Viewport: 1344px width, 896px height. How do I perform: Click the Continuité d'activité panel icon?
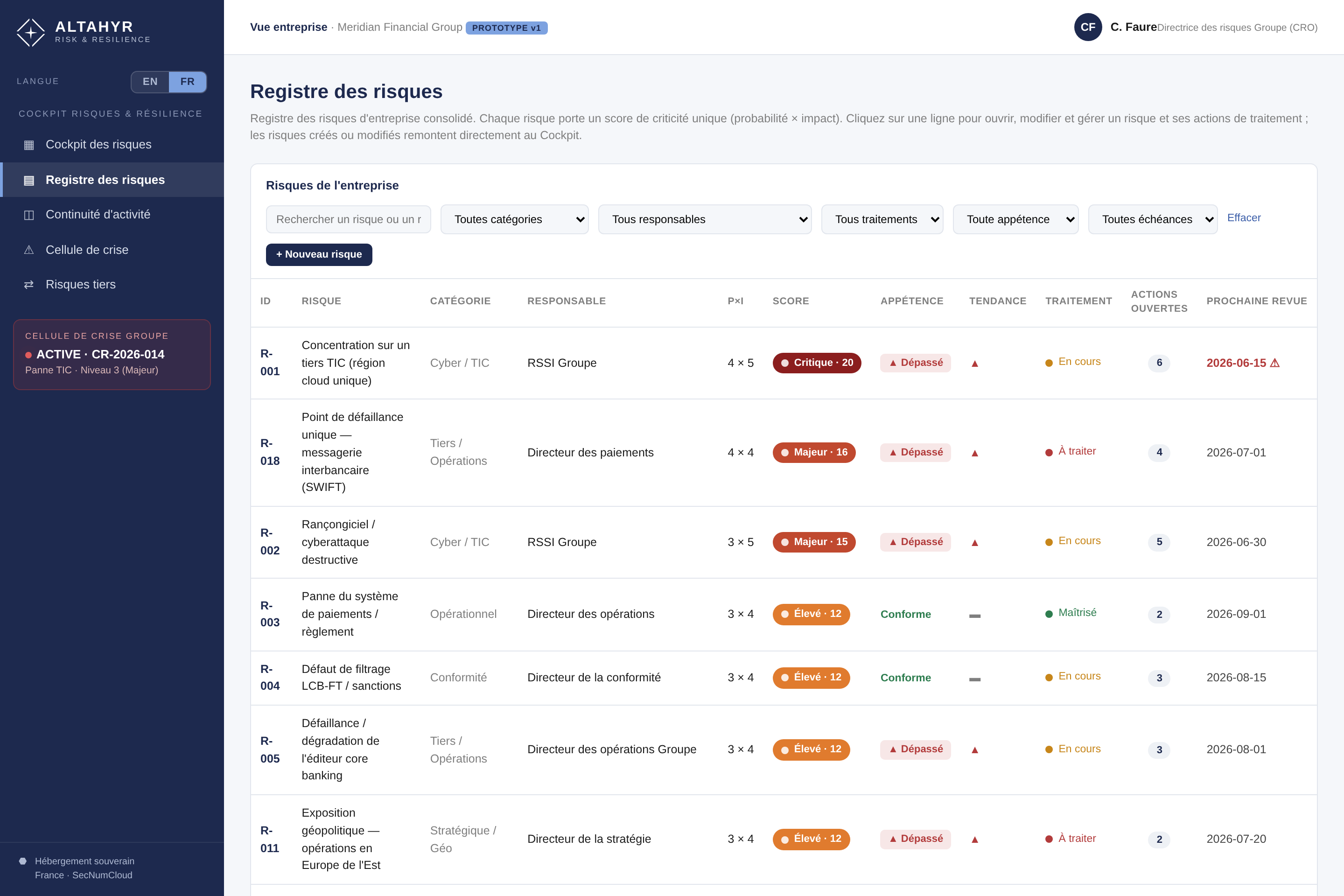pyautogui.click(x=29, y=215)
